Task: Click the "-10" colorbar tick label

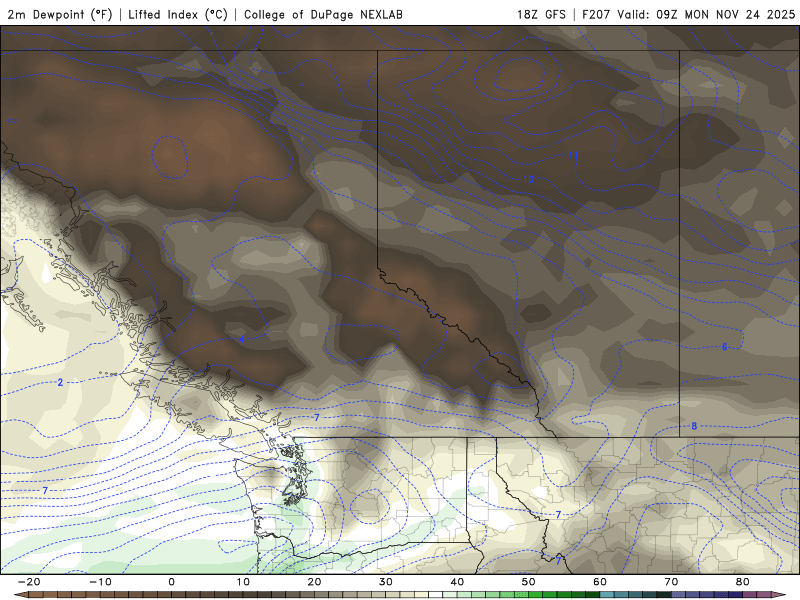Action: tap(100, 582)
